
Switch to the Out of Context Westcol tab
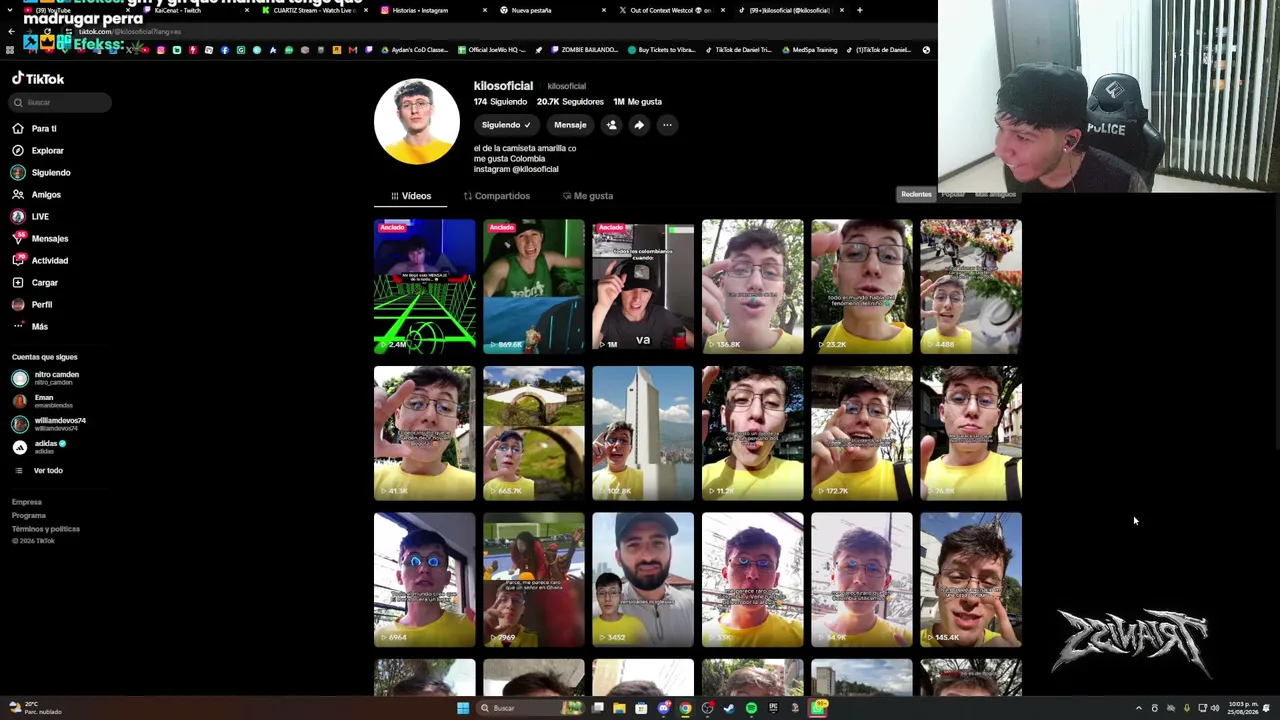(671, 10)
